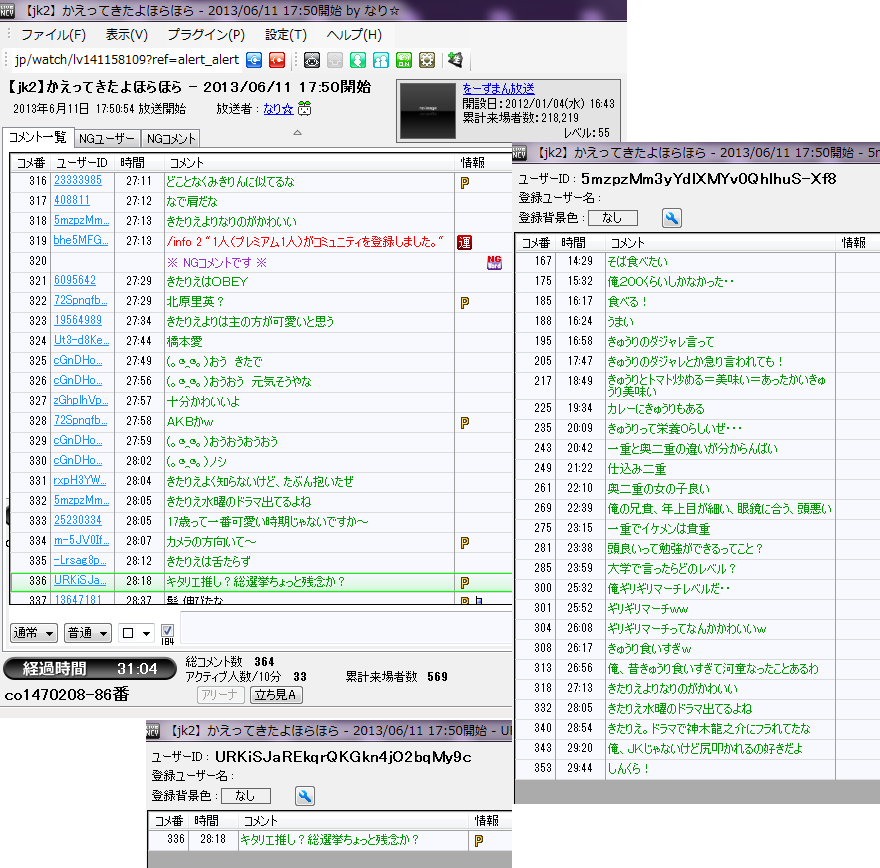This screenshot has width=880, height=868.
Task: Click the red disconnect icon beside the URL box
Action: click(x=277, y=60)
